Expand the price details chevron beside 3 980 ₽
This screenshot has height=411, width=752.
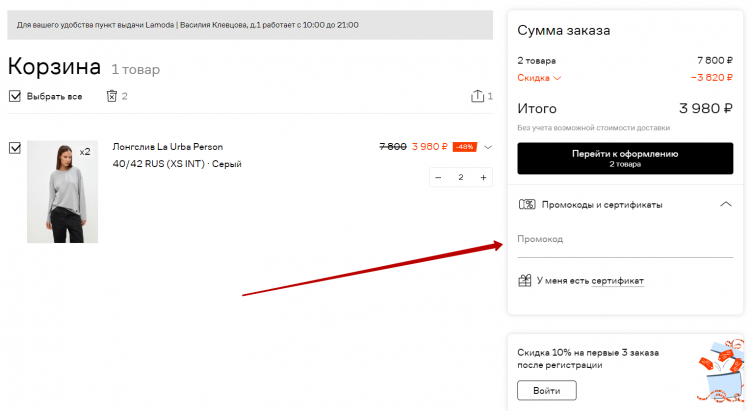point(488,147)
